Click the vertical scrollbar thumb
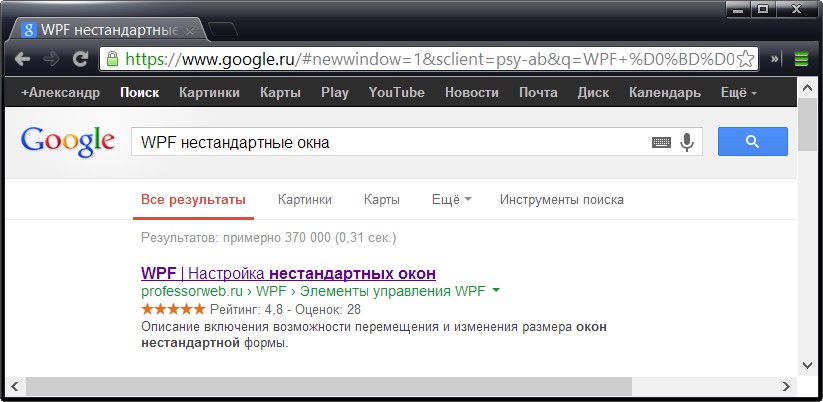The image size is (823, 402). 807,124
